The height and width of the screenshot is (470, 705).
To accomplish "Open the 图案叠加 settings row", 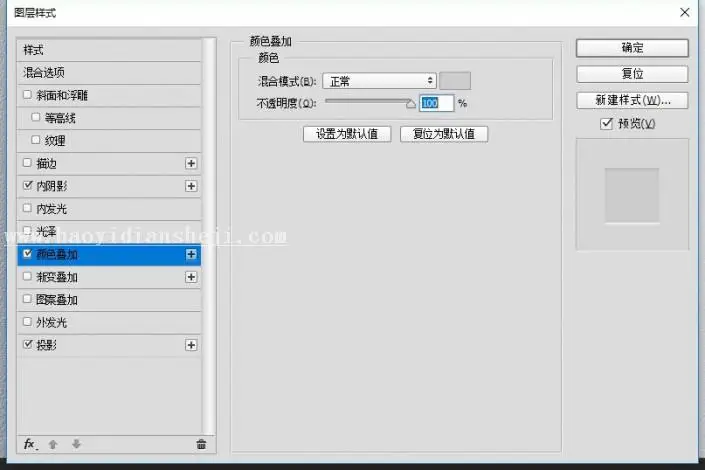I will (109, 300).
